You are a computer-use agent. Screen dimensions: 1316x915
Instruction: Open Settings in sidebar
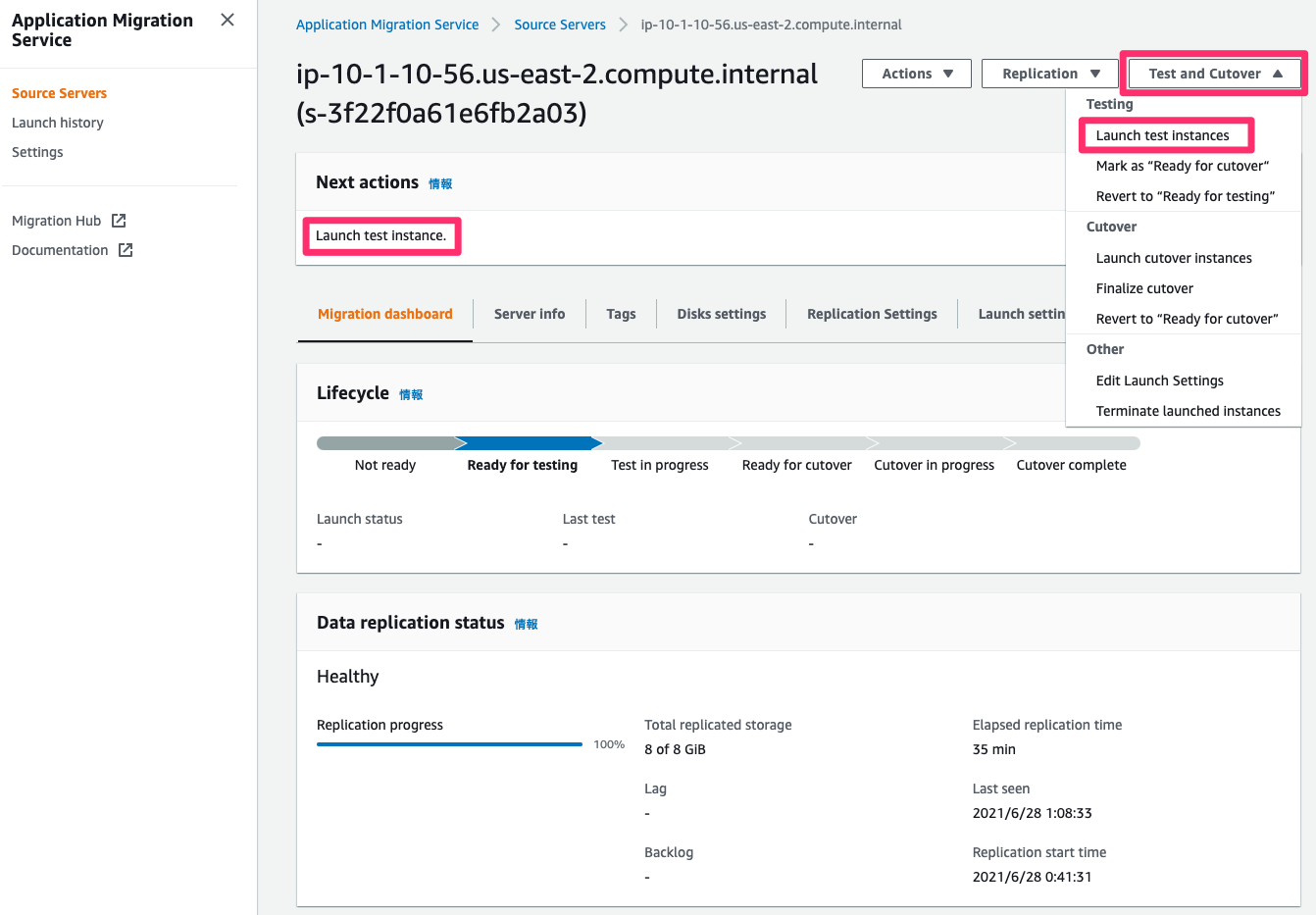[37, 152]
